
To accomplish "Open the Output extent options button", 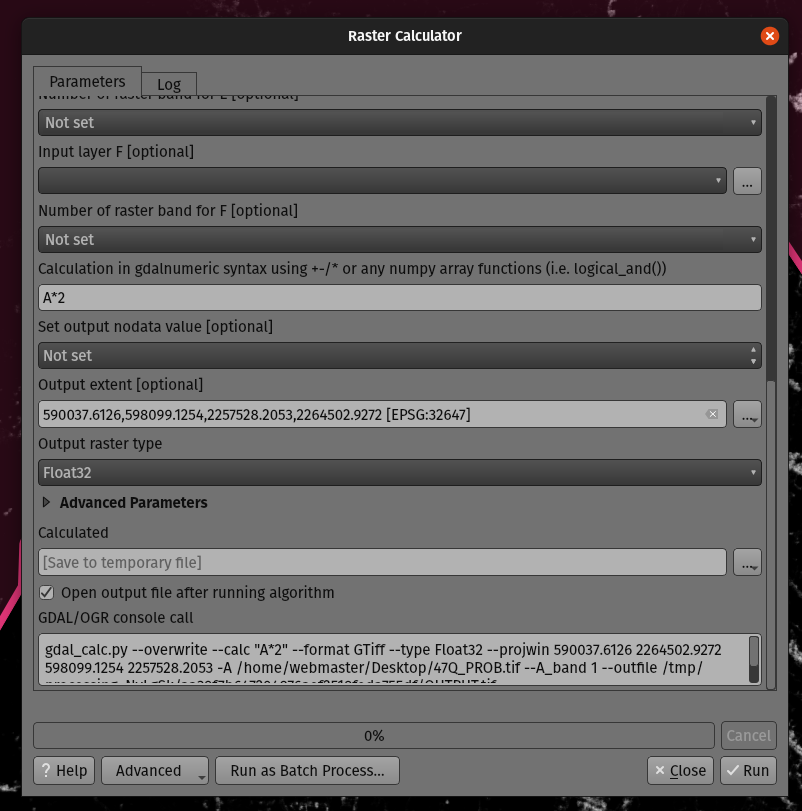I will pos(747,414).
